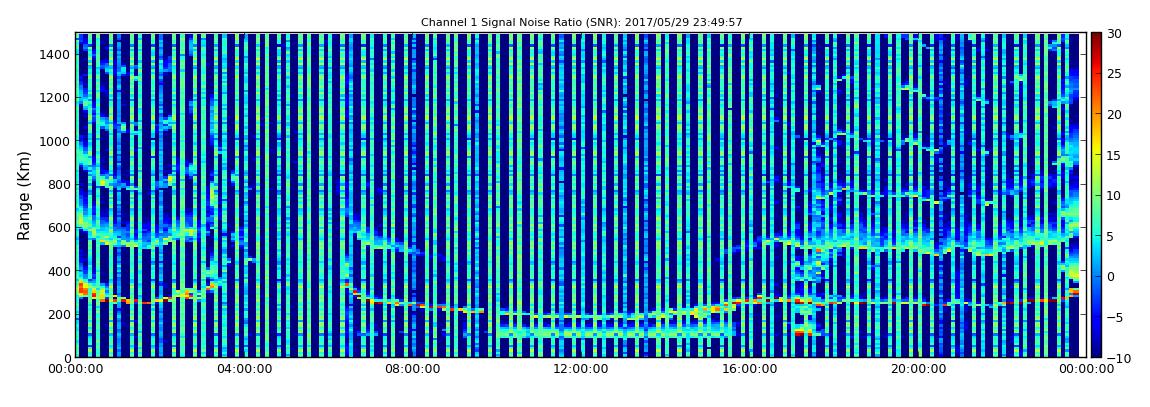Click the plot title "Channel 1 Signal Noise Ratio (SNR): 2017/05/29 23:49:57"
This screenshot has width=1150, height=407.
(x=582, y=23)
